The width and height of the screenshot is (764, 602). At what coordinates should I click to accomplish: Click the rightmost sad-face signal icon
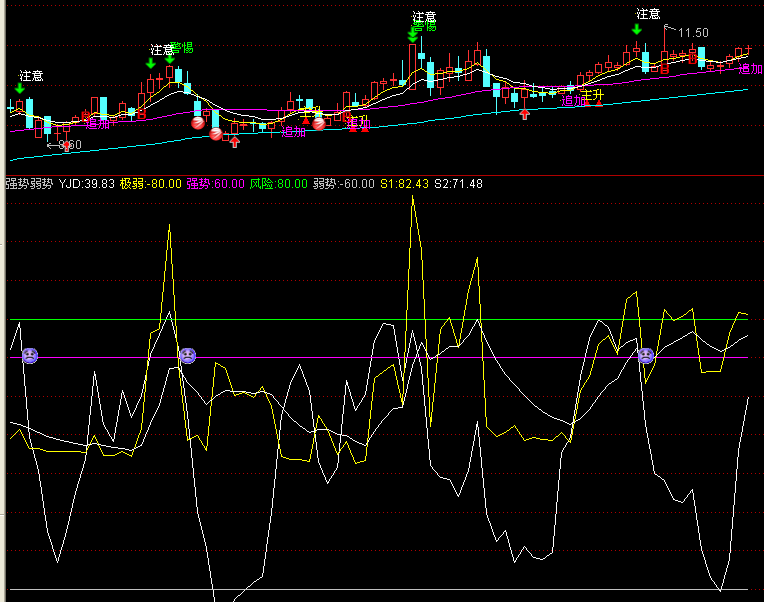[x=646, y=356]
